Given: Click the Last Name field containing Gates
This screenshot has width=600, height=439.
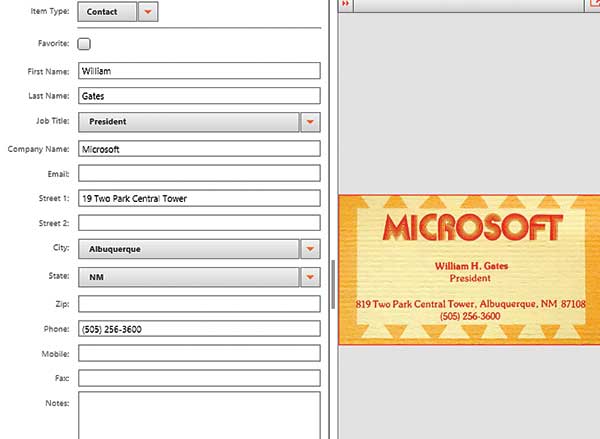Looking at the screenshot, I should tap(198, 96).
